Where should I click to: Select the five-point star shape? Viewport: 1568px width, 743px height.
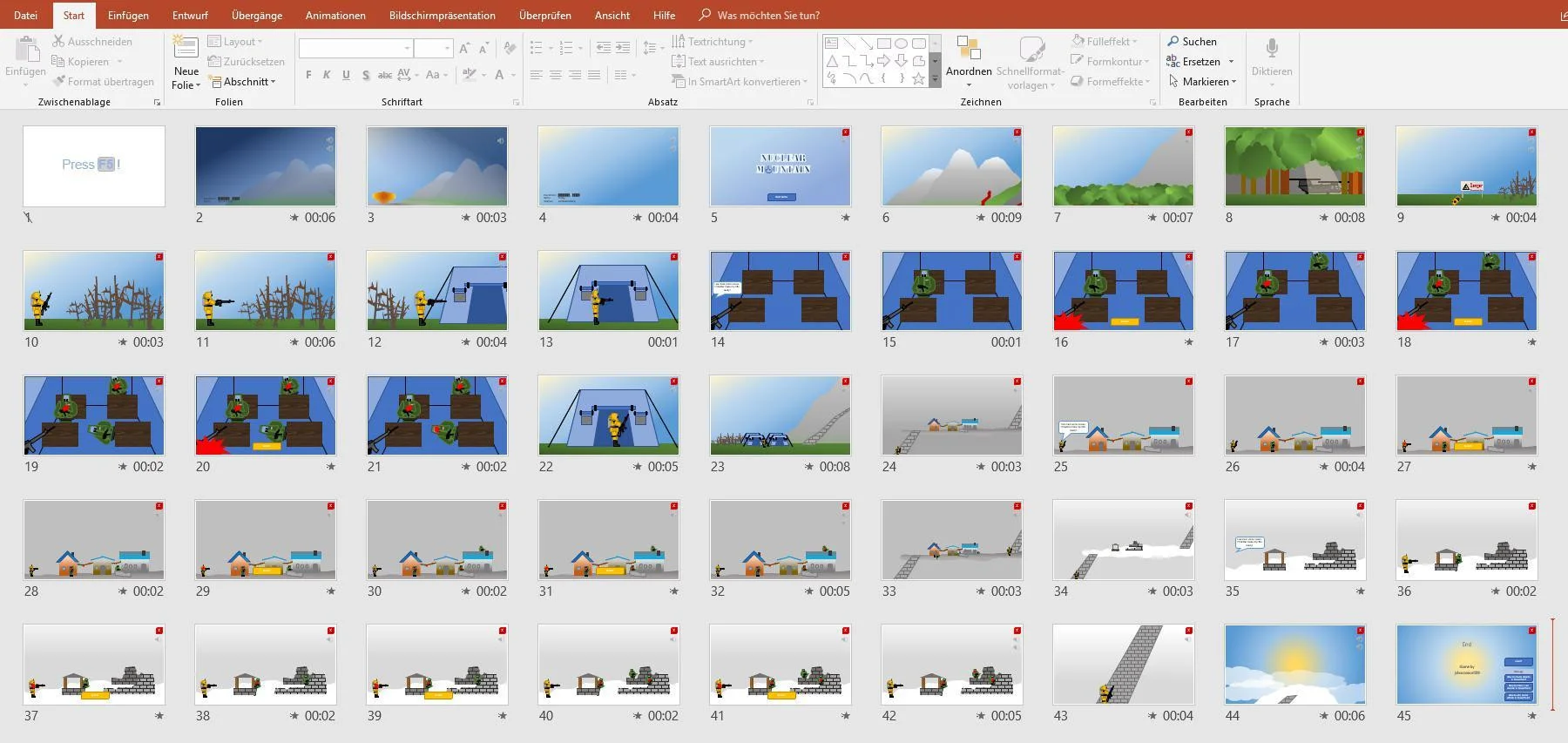pos(918,78)
